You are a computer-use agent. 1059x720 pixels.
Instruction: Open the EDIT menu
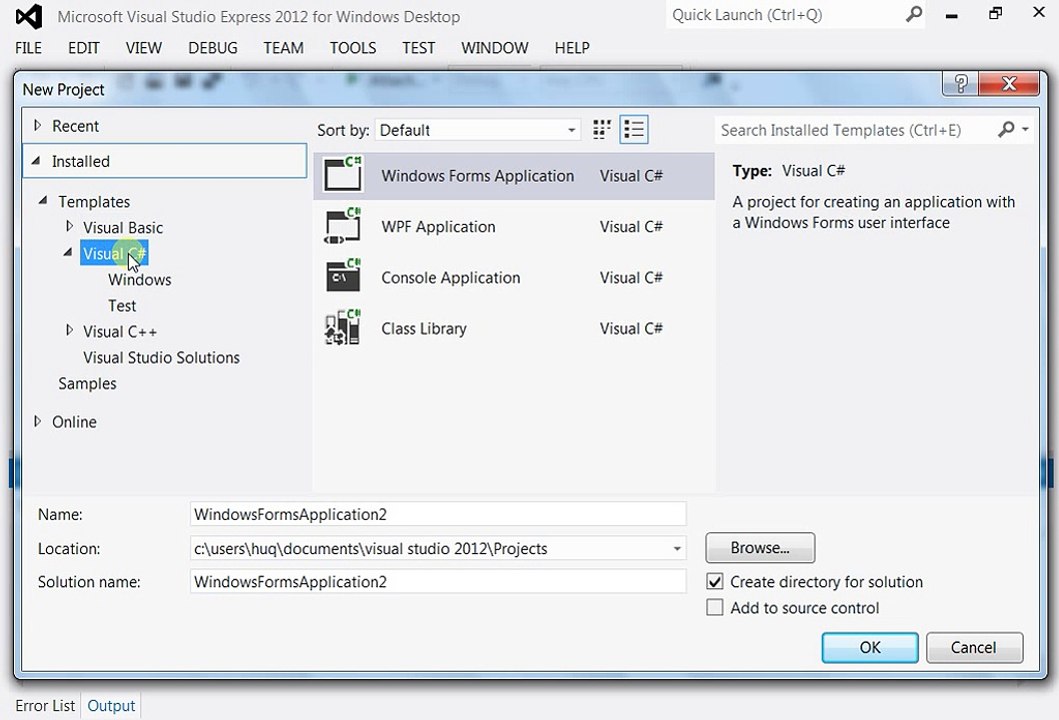point(84,48)
